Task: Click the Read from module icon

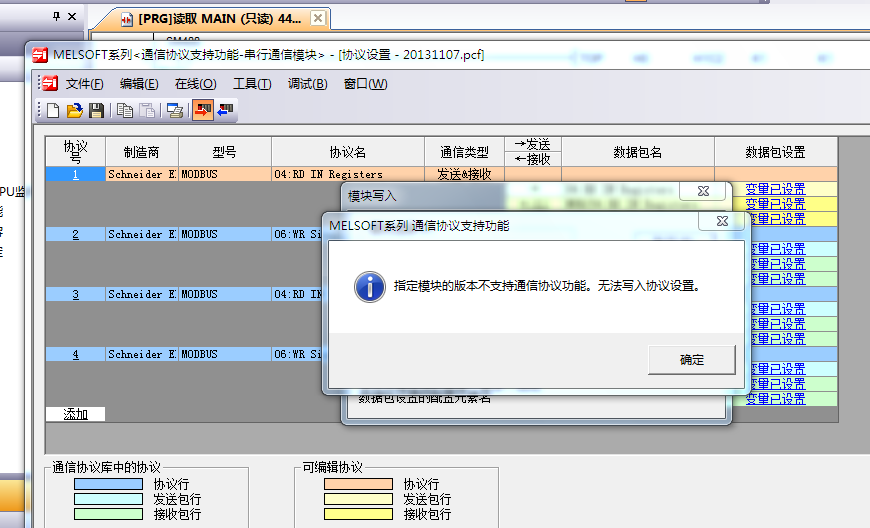Action: (x=225, y=111)
